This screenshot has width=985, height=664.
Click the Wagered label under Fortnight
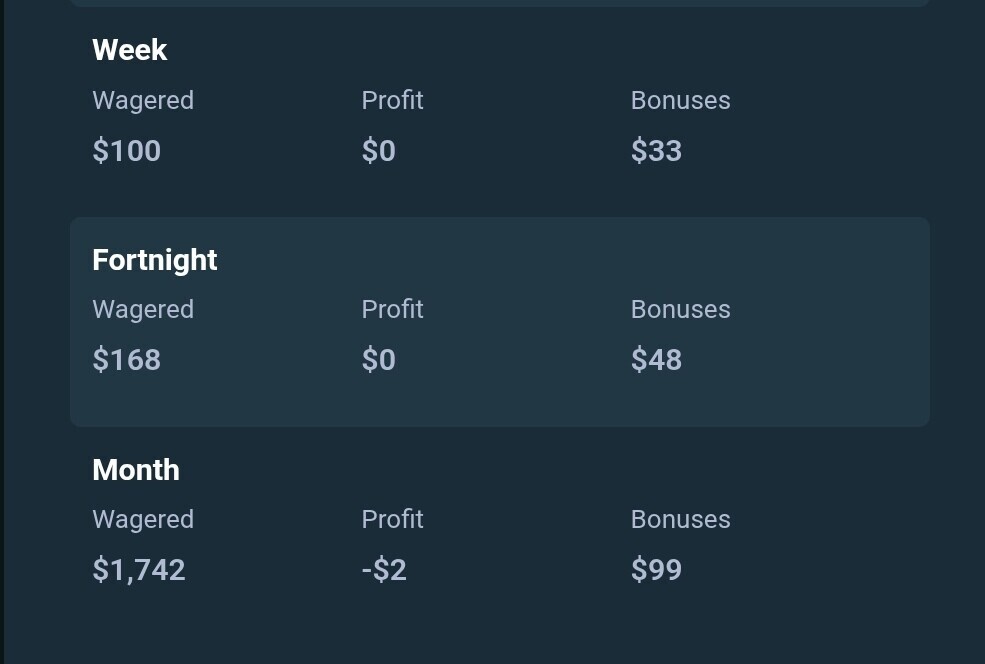click(143, 310)
